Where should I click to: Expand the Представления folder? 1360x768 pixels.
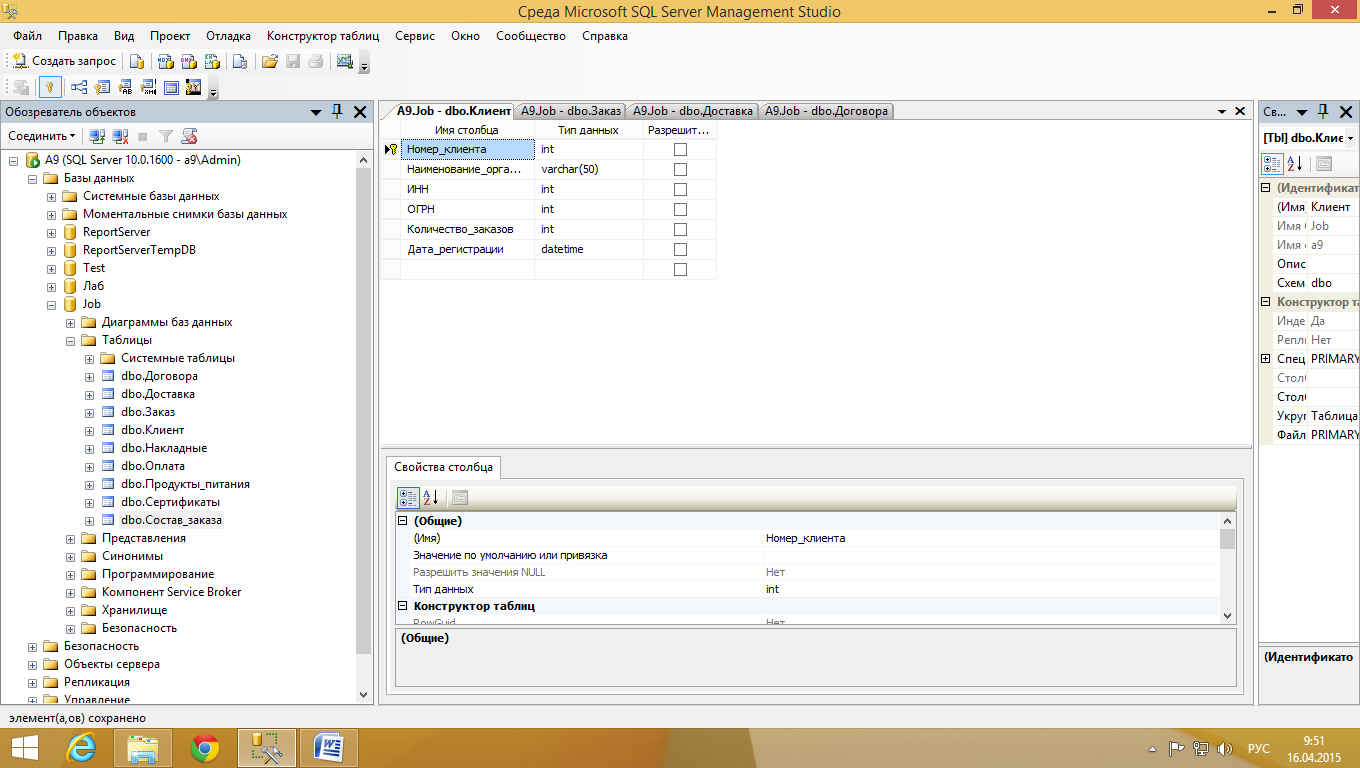click(x=70, y=538)
